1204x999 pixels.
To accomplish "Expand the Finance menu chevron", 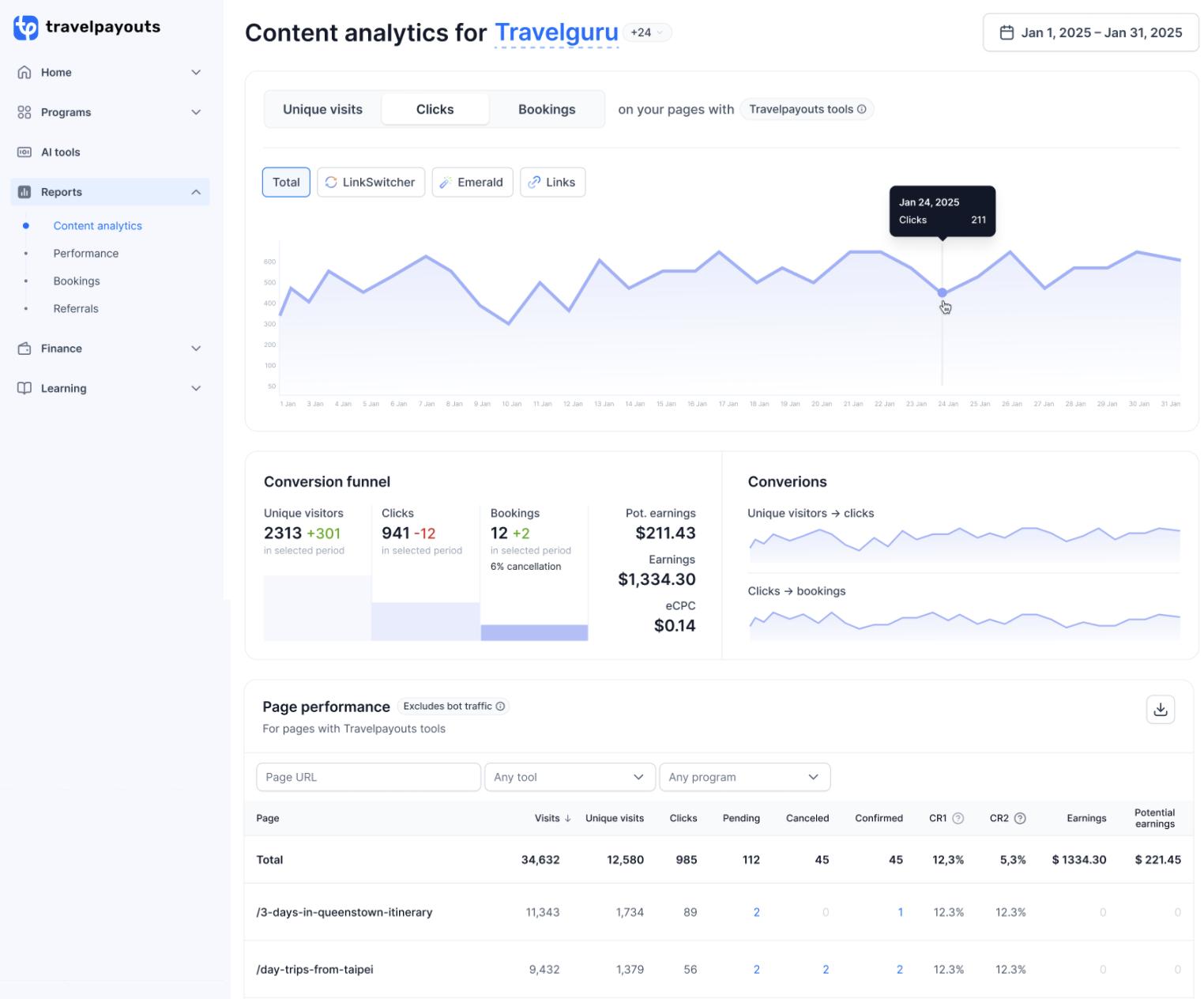I will click(x=196, y=349).
